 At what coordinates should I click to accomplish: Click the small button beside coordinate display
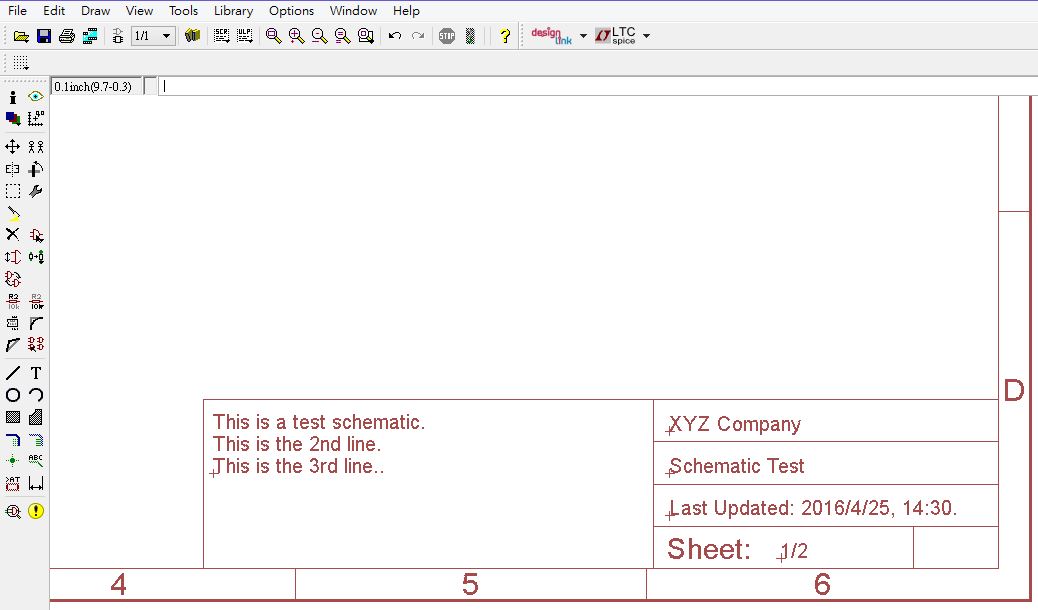[x=150, y=86]
